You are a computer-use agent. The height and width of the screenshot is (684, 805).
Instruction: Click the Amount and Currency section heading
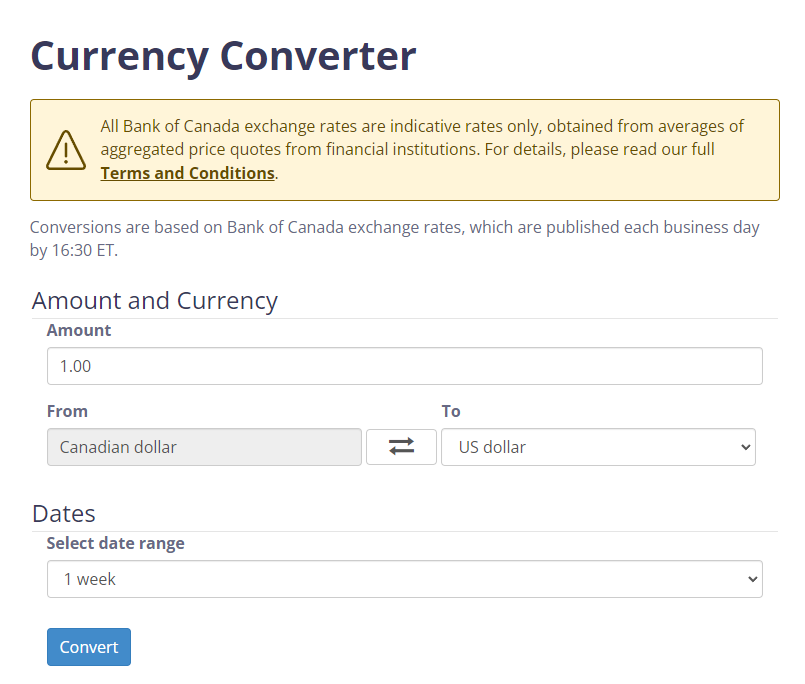point(155,300)
